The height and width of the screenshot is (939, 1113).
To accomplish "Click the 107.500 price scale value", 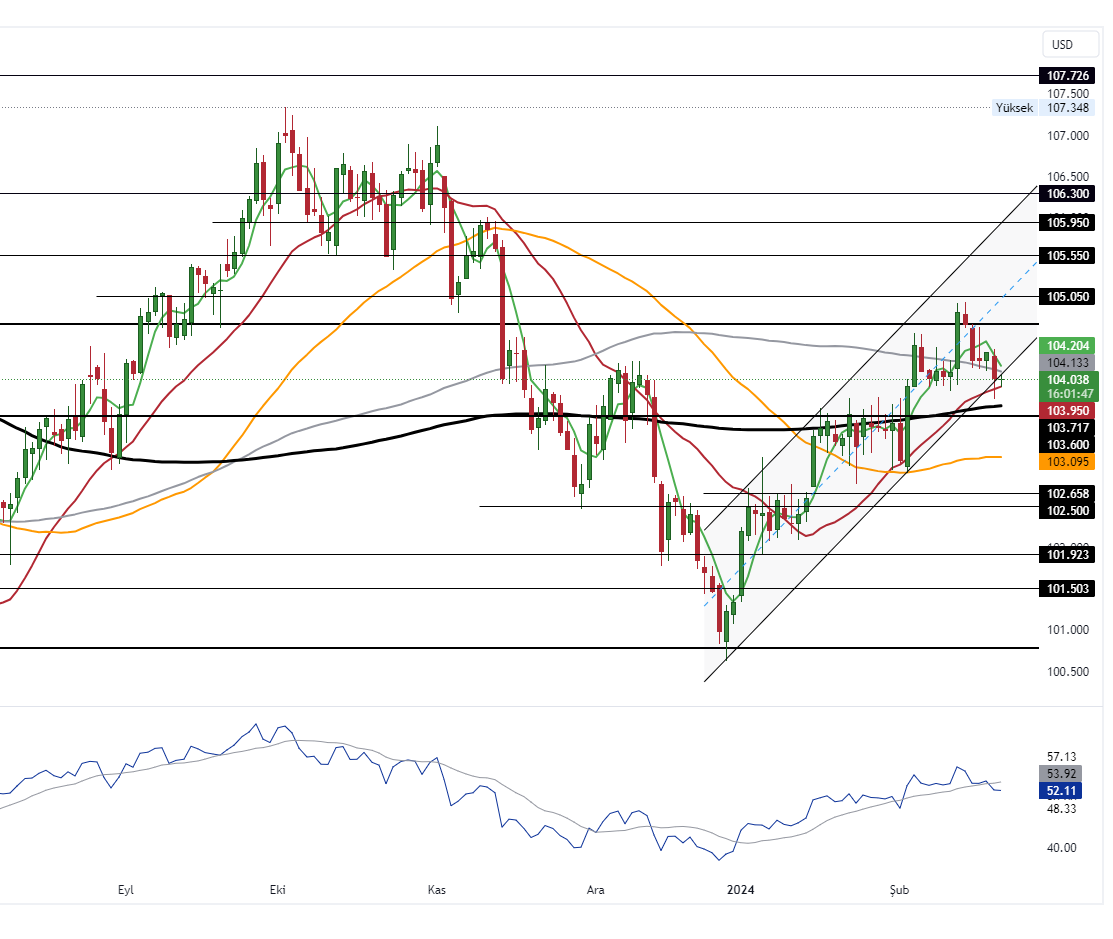I will pyautogui.click(x=1068, y=94).
